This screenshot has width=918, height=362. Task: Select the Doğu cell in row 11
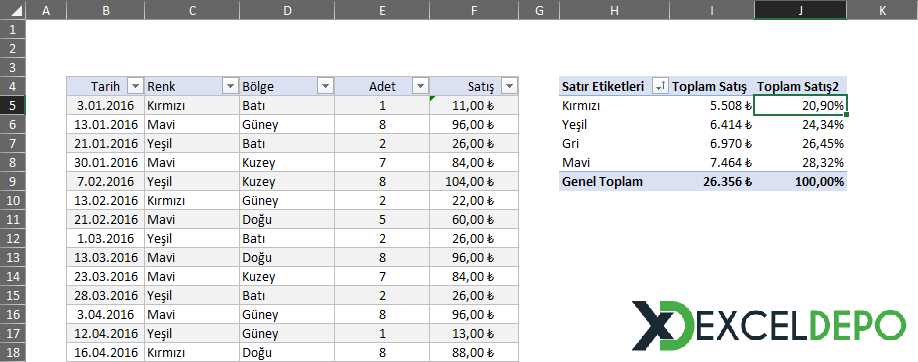click(287, 220)
